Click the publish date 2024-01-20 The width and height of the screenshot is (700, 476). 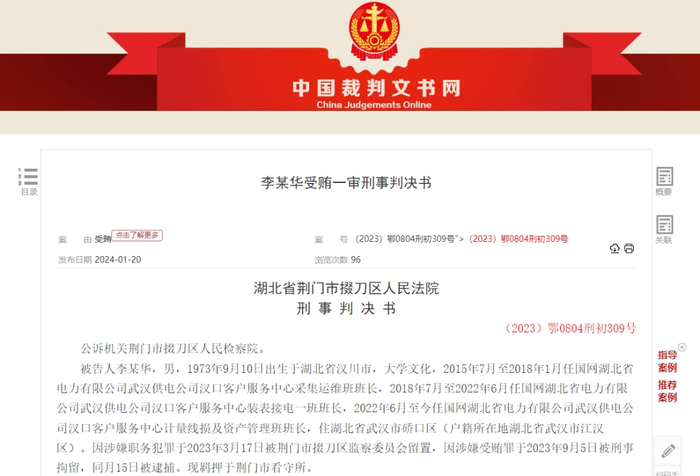click(x=118, y=259)
